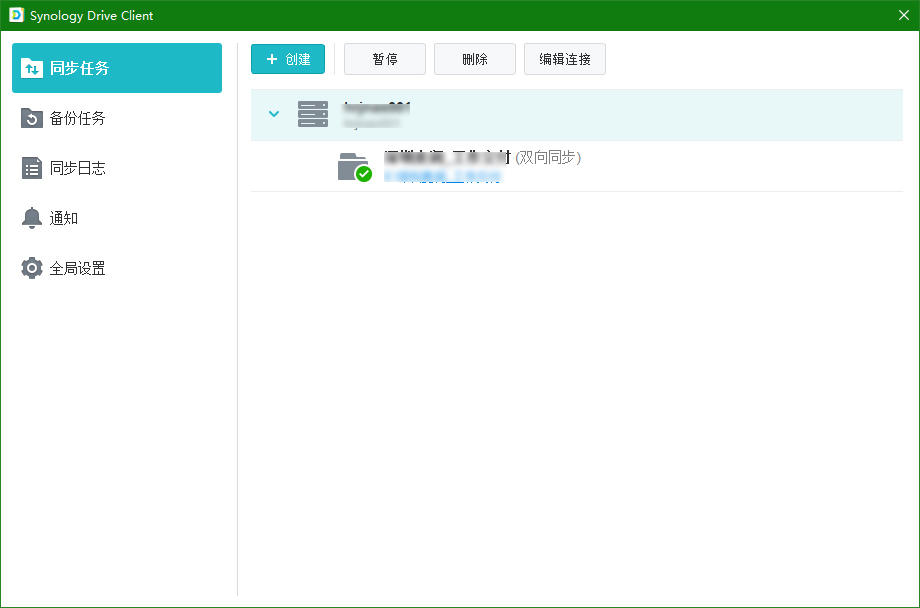
Task: Click the notification bell icon
Action: pos(32,218)
